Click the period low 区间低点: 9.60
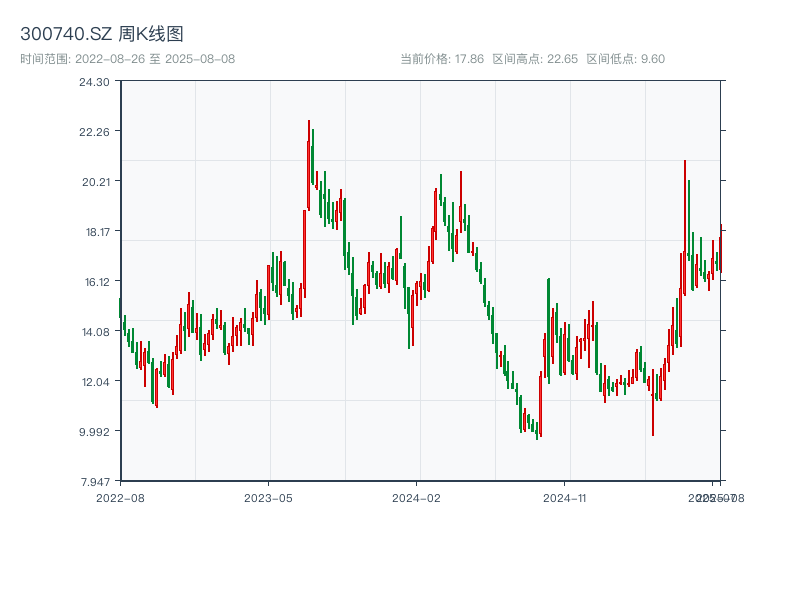 pos(626,59)
